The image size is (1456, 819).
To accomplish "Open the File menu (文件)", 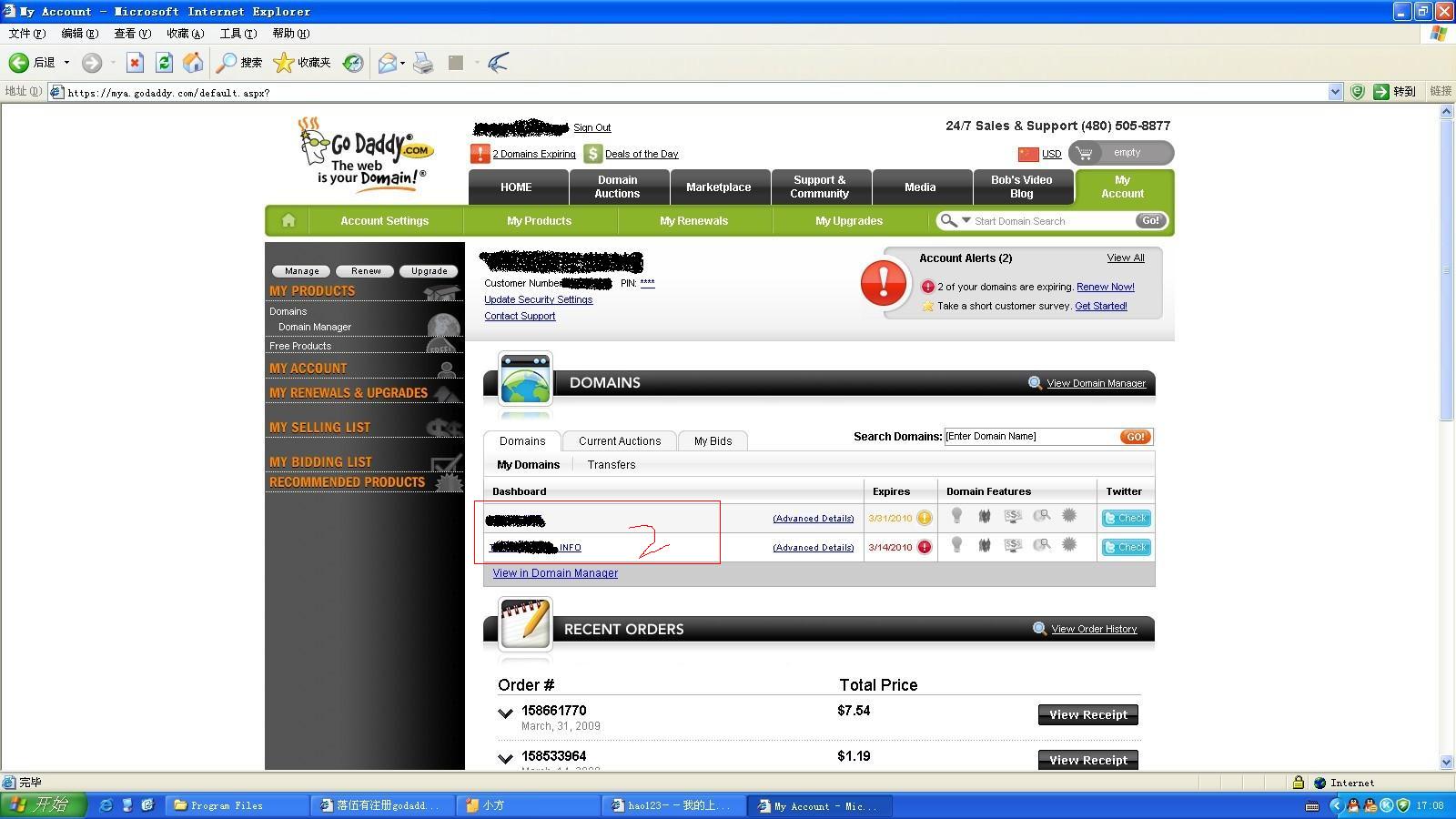I will [x=26, y=34].
